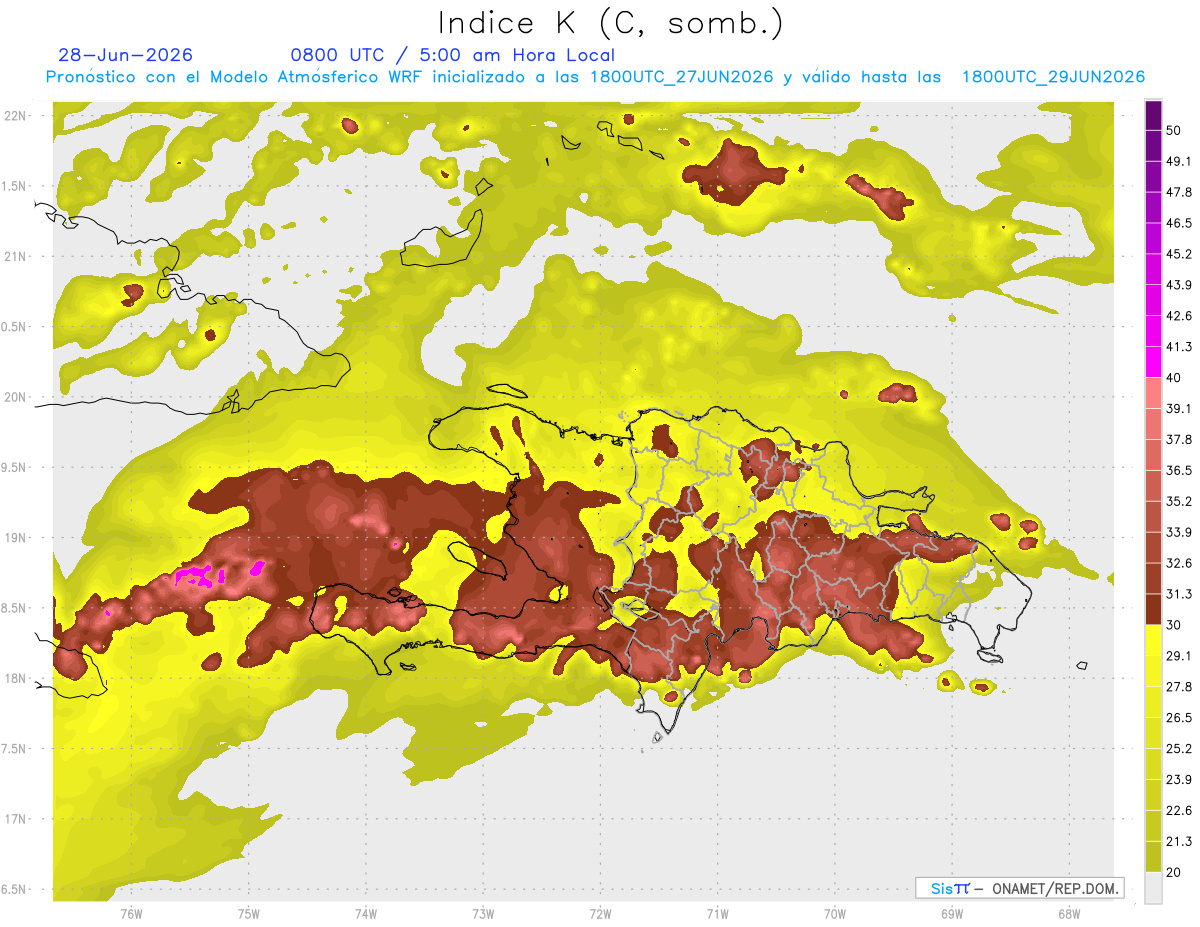Click the "73W" longitude axis label
The width and height of the screenshot is (1200, 927).
click(x=483, y=914)
